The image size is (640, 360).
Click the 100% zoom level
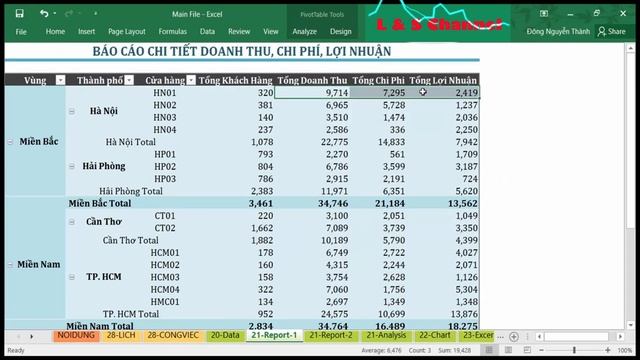point(624,350)
